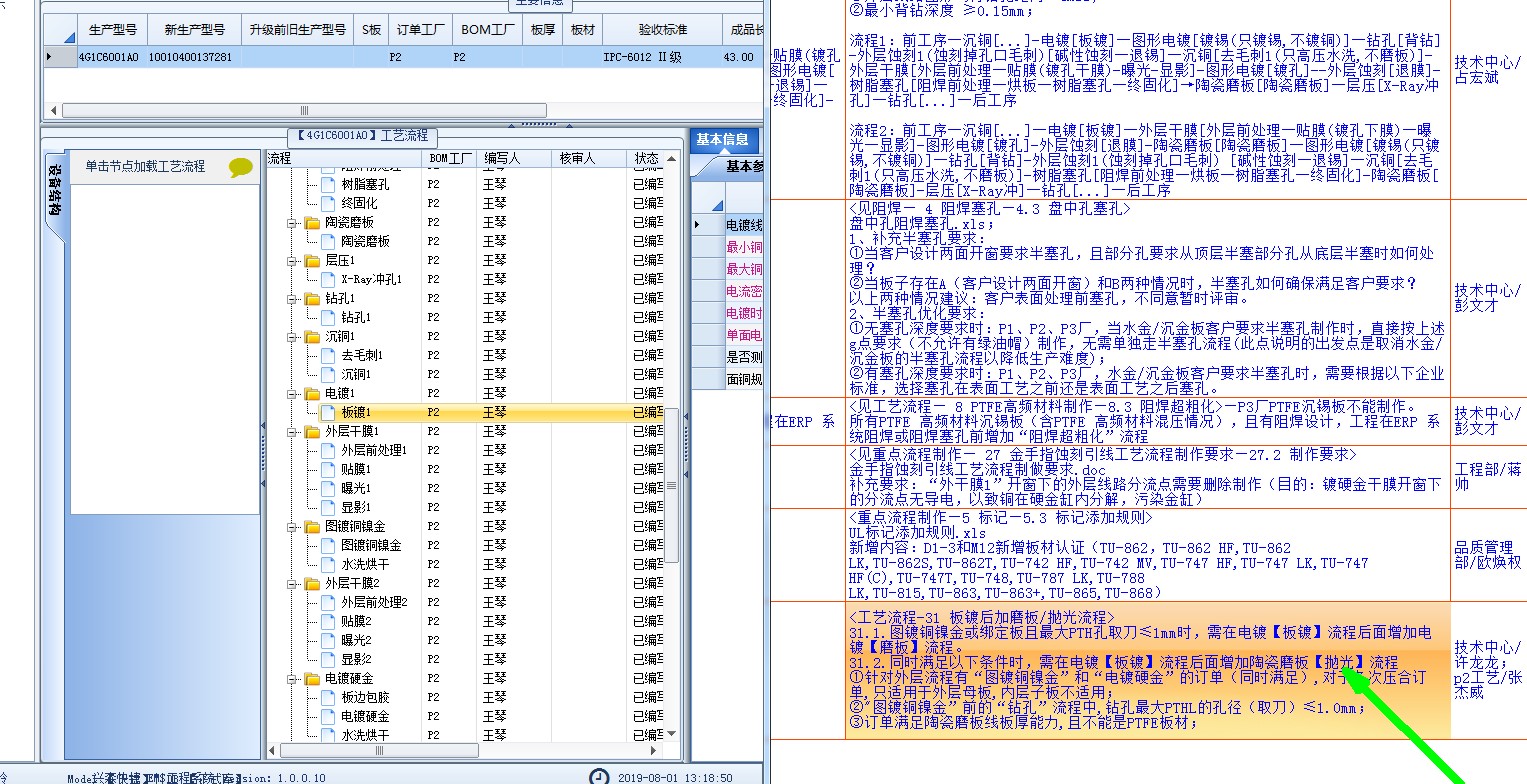Collapse the 电镀1 tree node
Image resolution: width=1527 pixels, height=784 pixels.
tap(292, 393)
